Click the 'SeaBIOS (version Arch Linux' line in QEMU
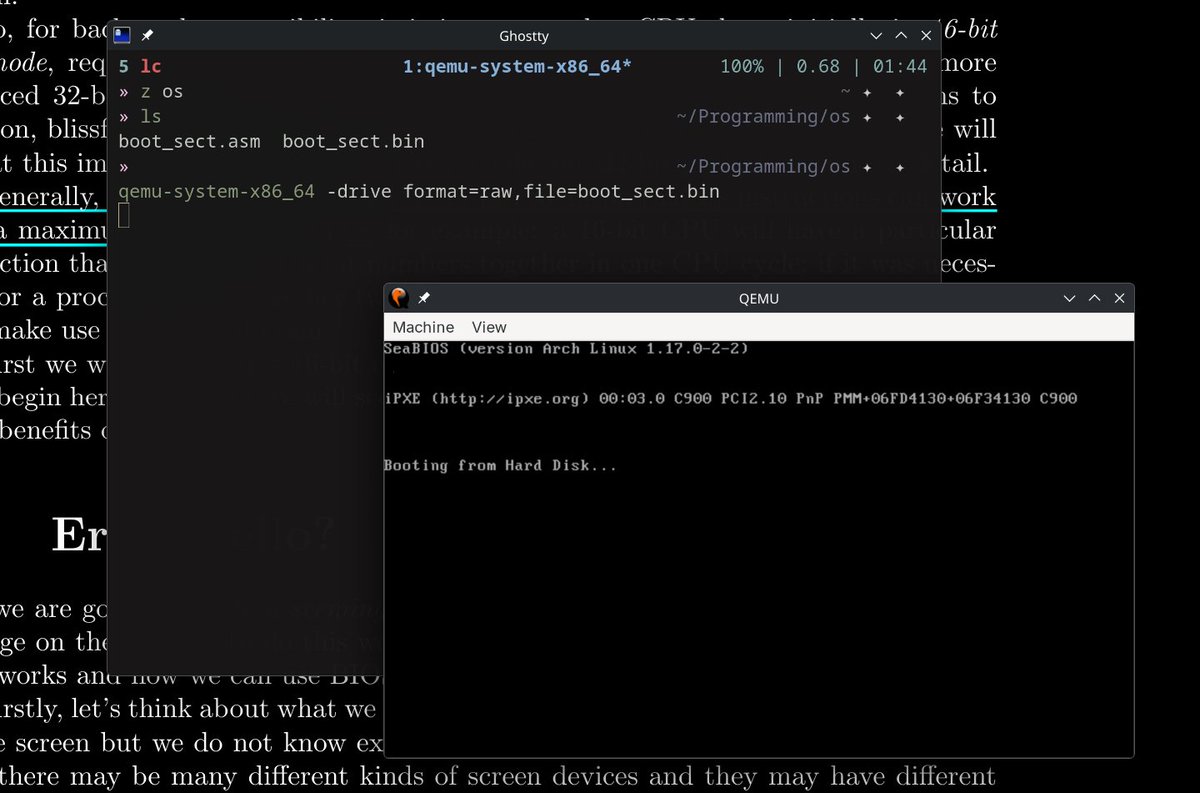This screenshot has width=1200, height=793. point(566,349)
